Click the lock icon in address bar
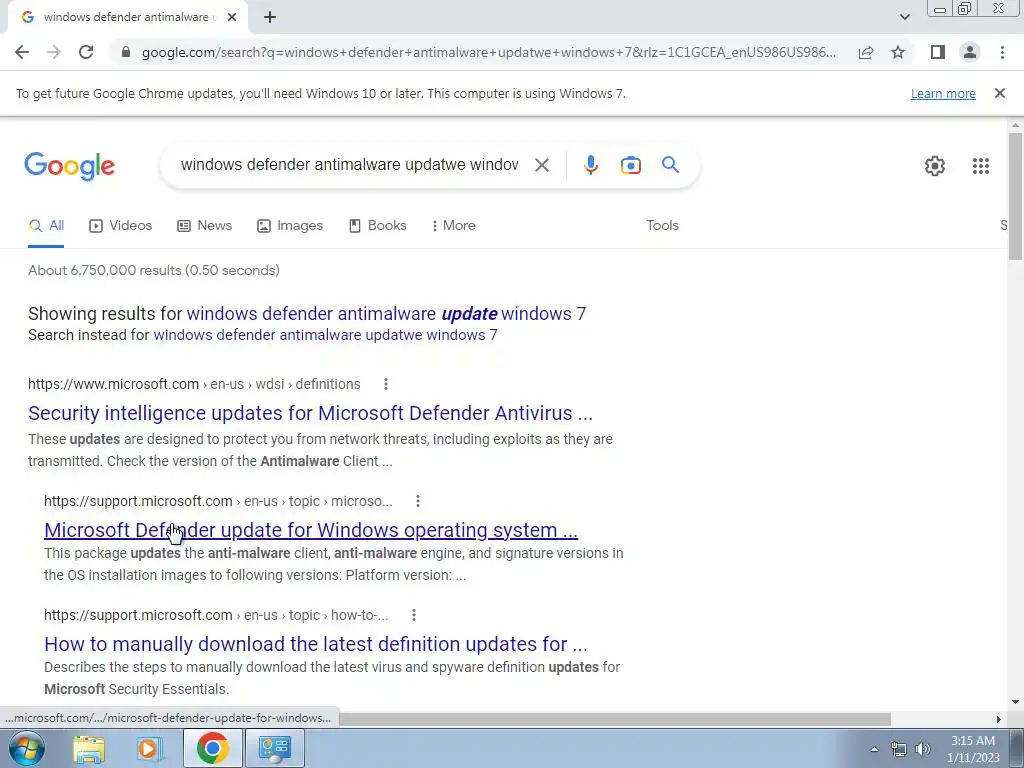Screen dimensions: 1024x768 (x=126, y=52)
